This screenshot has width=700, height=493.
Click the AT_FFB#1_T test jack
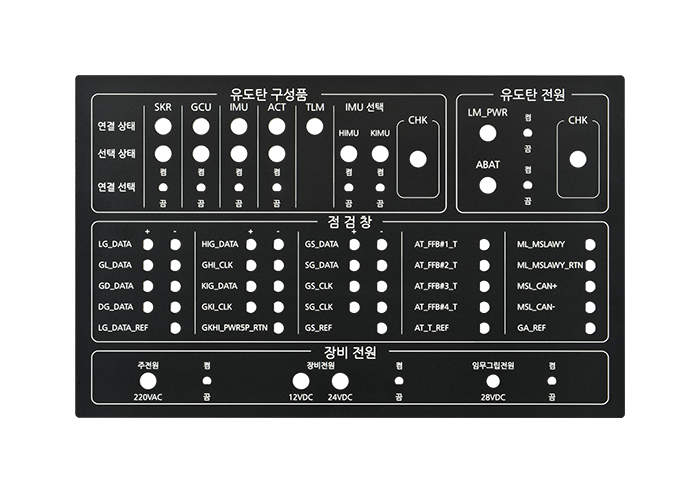coord(484,244)
